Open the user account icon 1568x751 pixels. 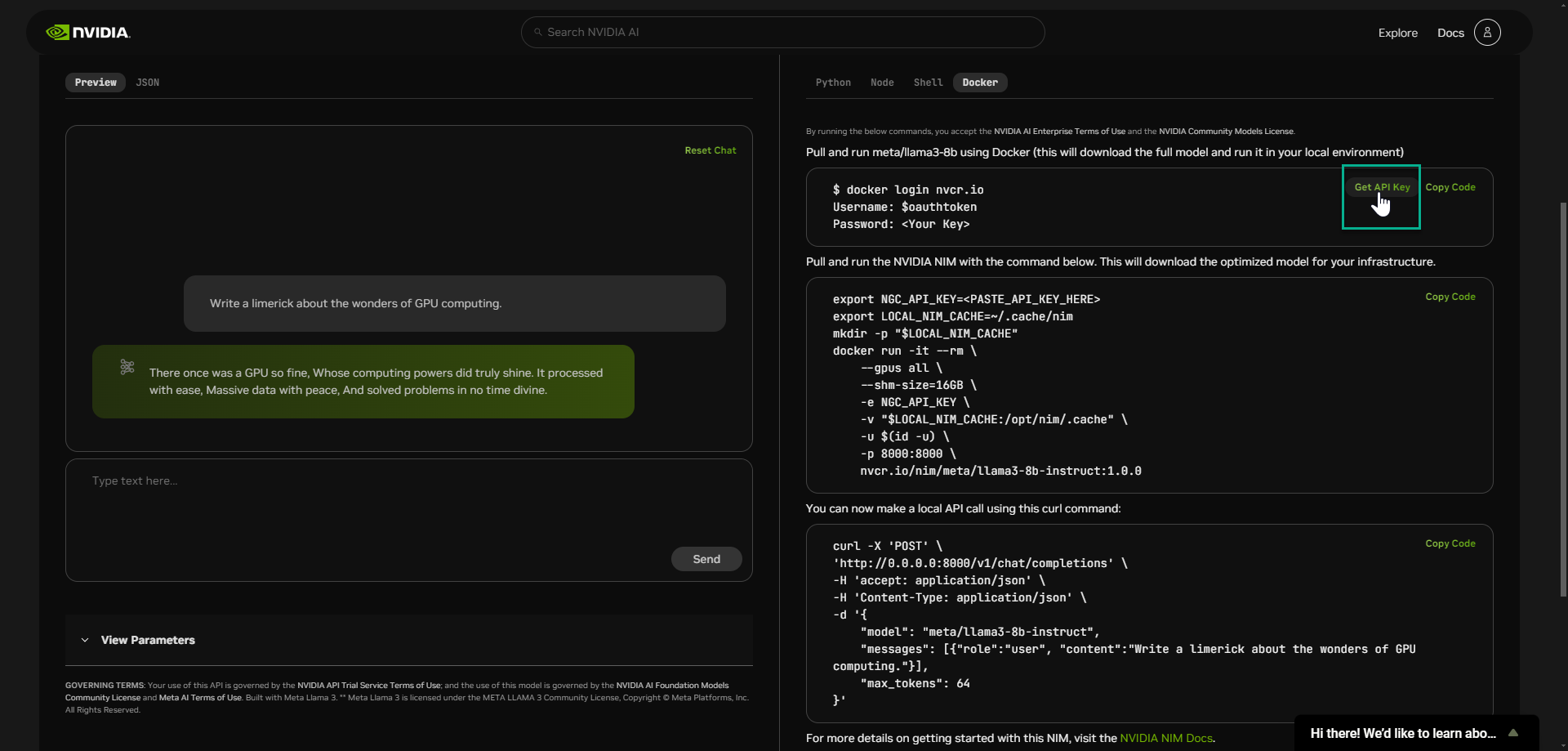(x=1486, y=32)
